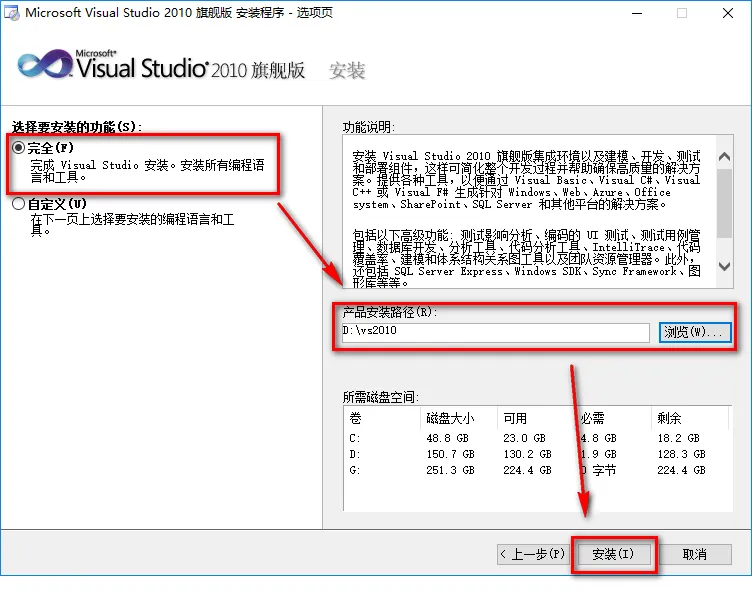
Task: Click the 磁盘大小 column header
Action: click(459, 418)
